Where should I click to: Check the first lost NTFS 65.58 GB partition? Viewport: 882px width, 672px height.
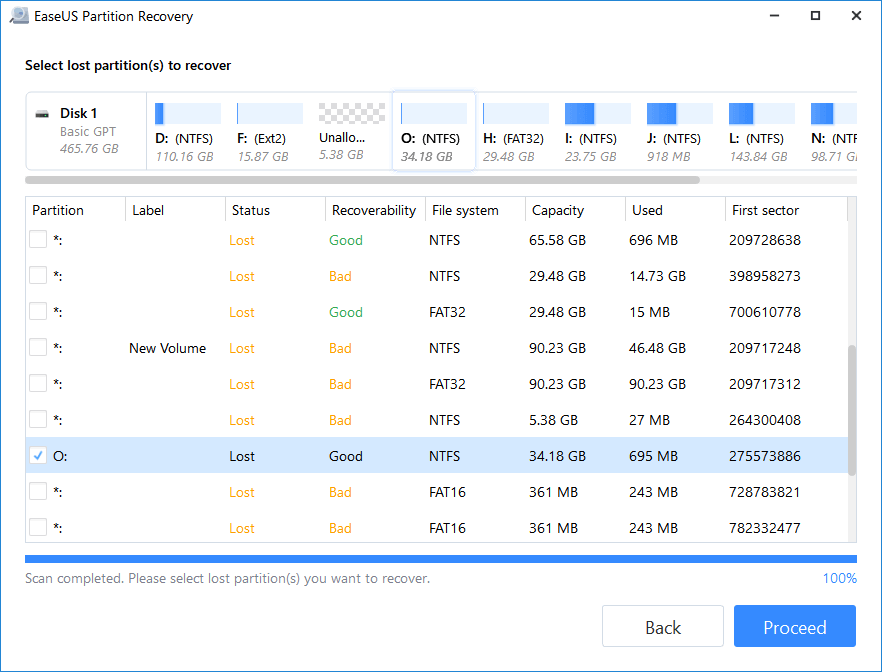tap(37, 240)
